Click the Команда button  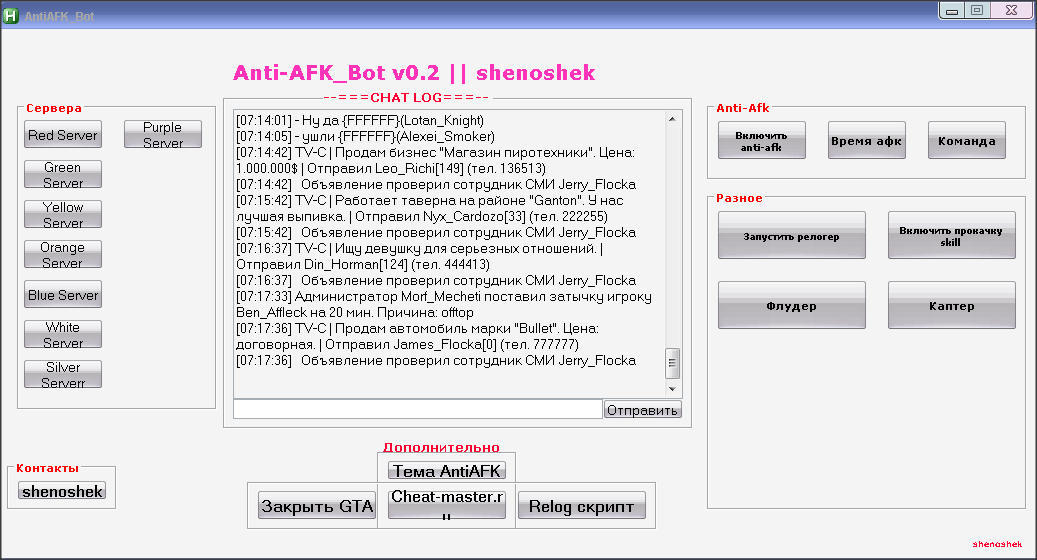pyautogui.click(x=966, y=141)
